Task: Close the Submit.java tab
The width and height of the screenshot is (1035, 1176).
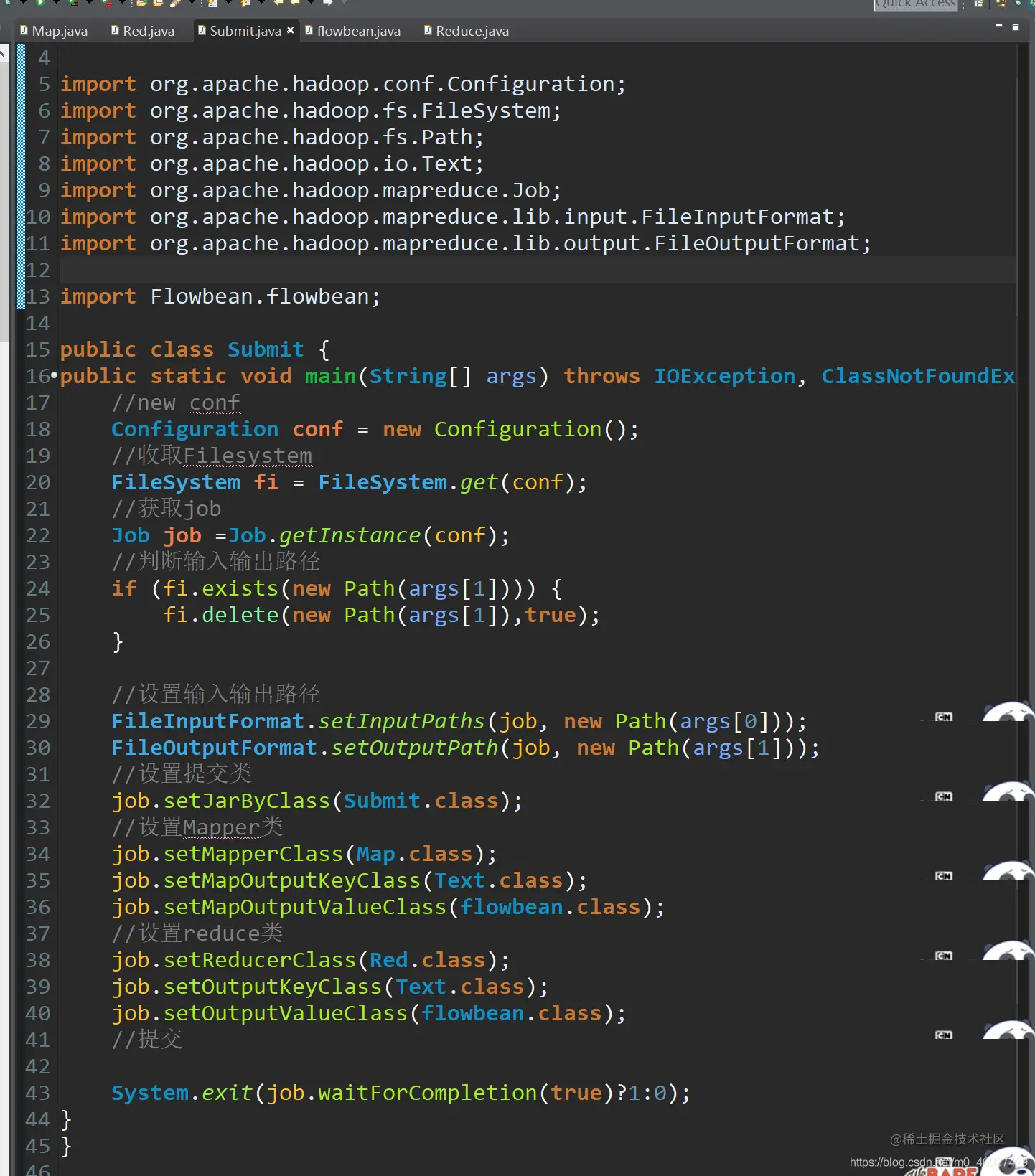Action: click(x=291, y=30)
